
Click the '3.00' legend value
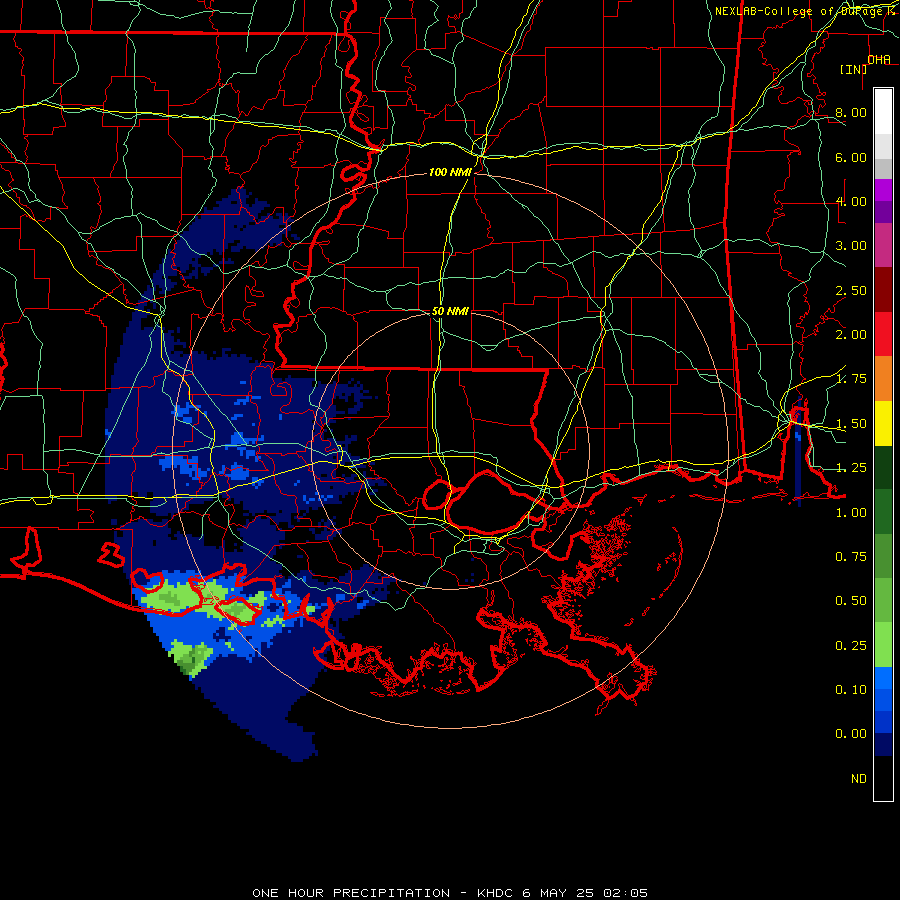pyautogui.click(x=851, y=246)
